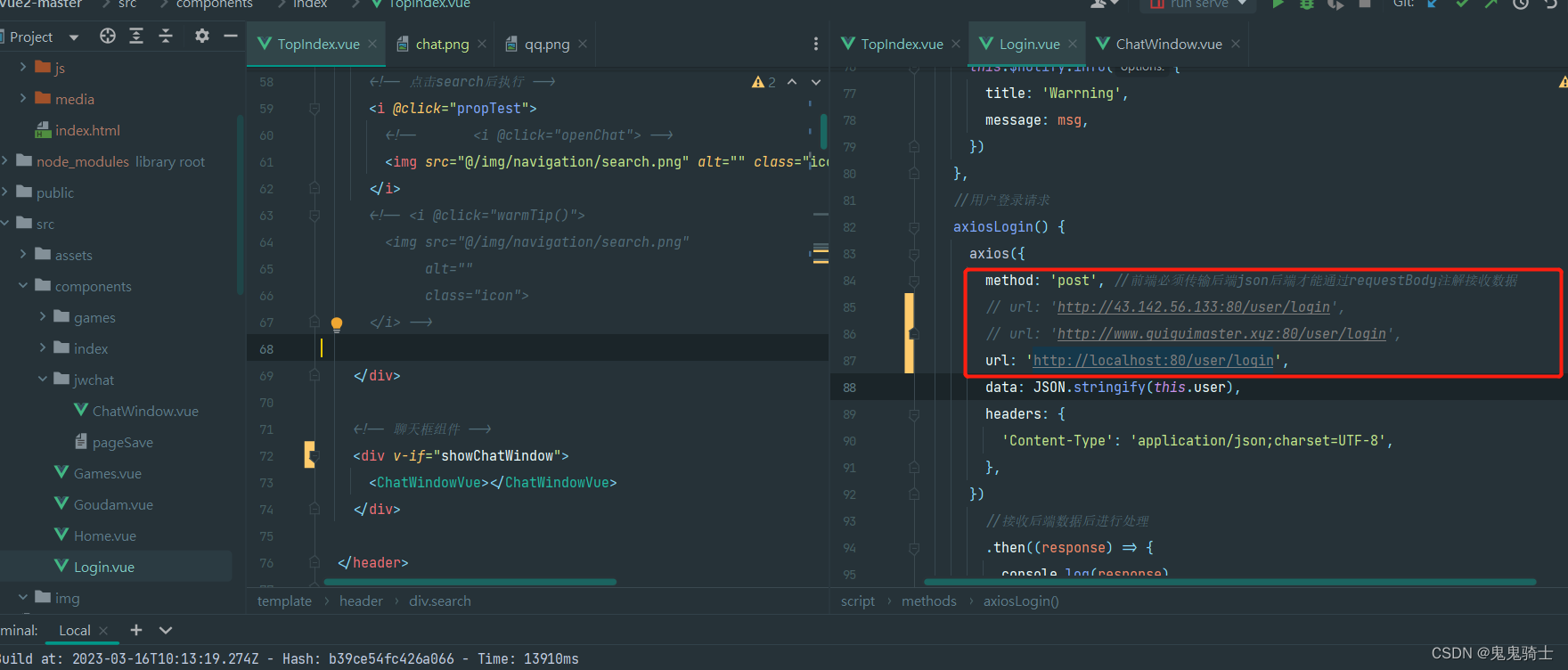Show Git history clock icon
This screenshot has width=1568, height=670.
coord(1520,4)
